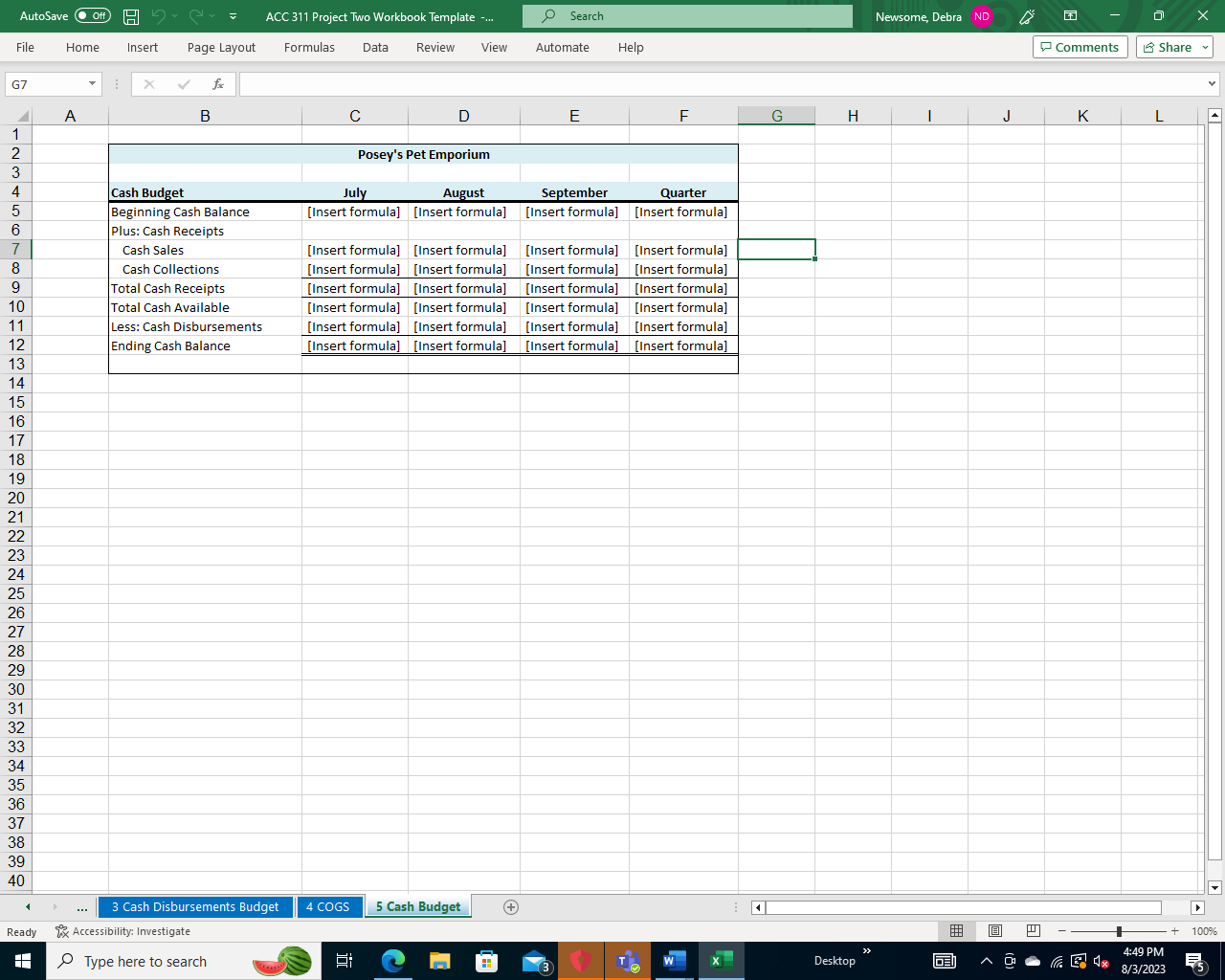Switch to Page Layout view icon in status bar

(994, 930)
